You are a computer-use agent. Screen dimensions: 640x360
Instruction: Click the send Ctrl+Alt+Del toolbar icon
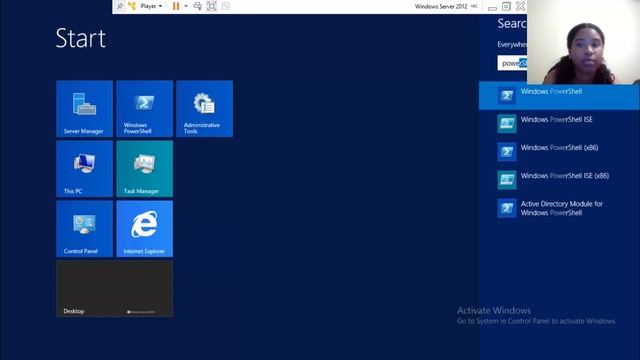[x=198, y=6]
